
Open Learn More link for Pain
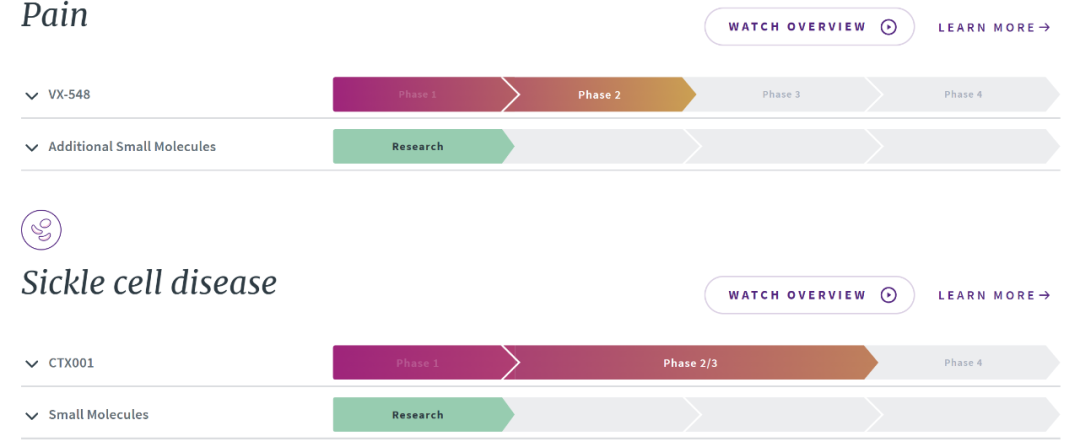pos(986,27)
